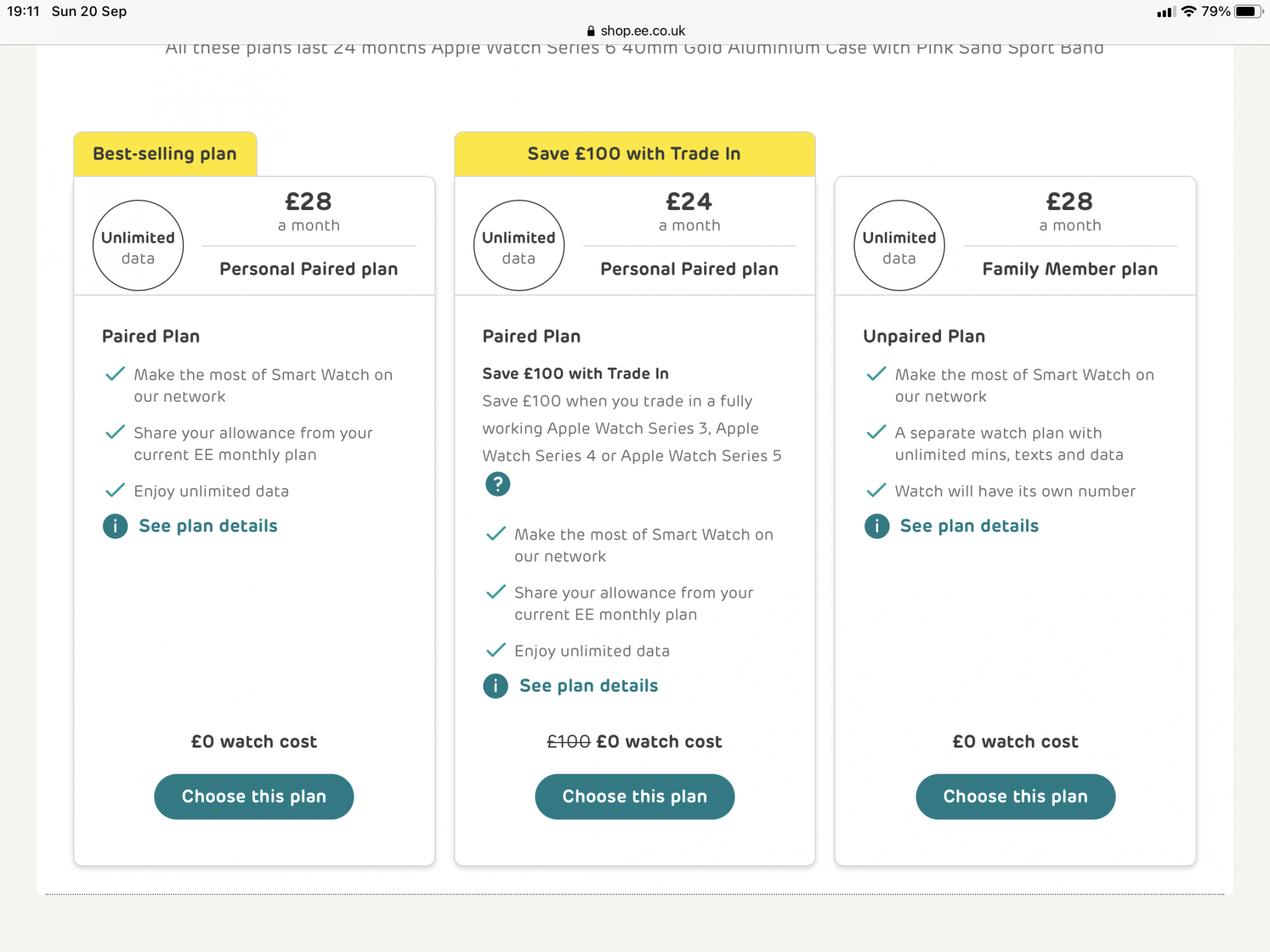Open See plan details in Best-selling card

[x=208, y=526]
